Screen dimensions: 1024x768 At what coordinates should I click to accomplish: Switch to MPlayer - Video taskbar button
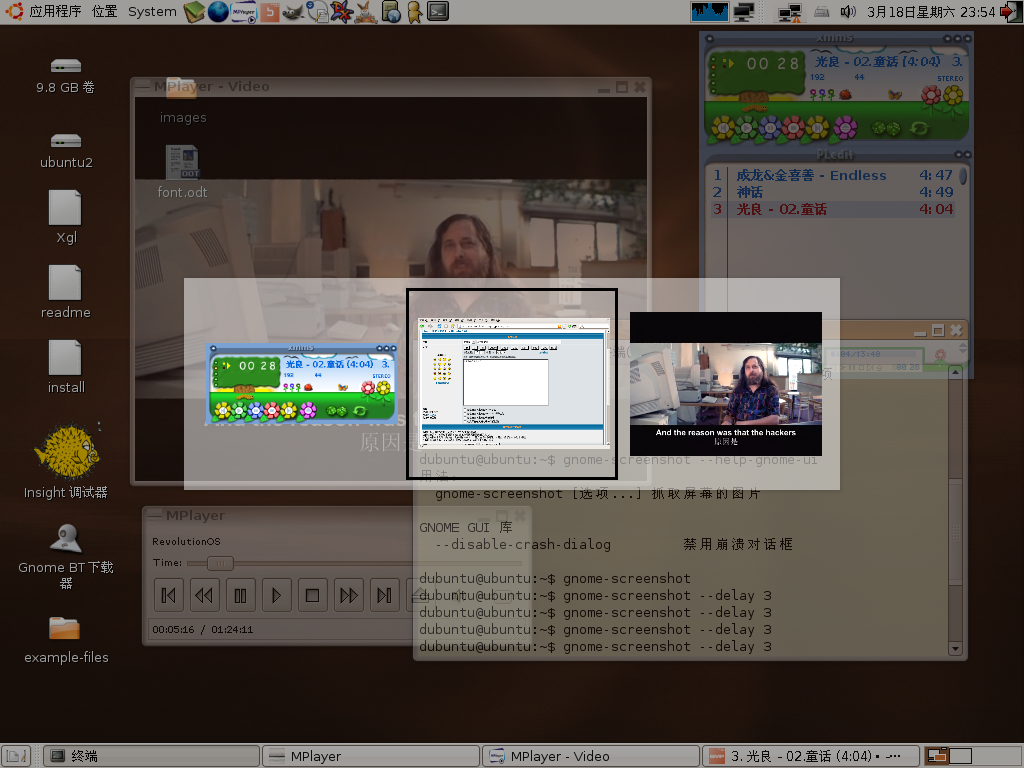click(590, 756)
